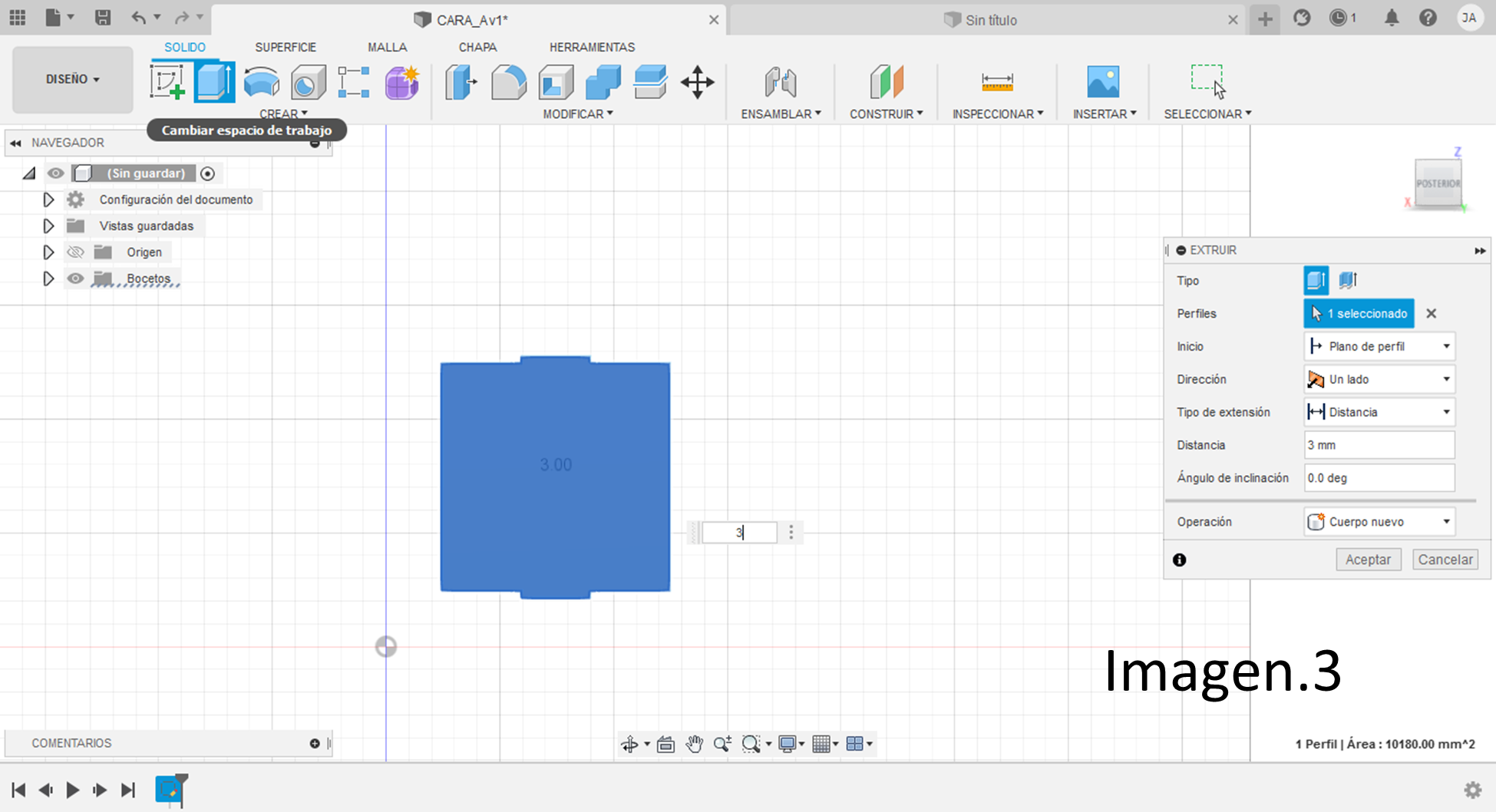1496x812 pixels.
Task: Open the notifications bell
Action: pos(1391,18)
